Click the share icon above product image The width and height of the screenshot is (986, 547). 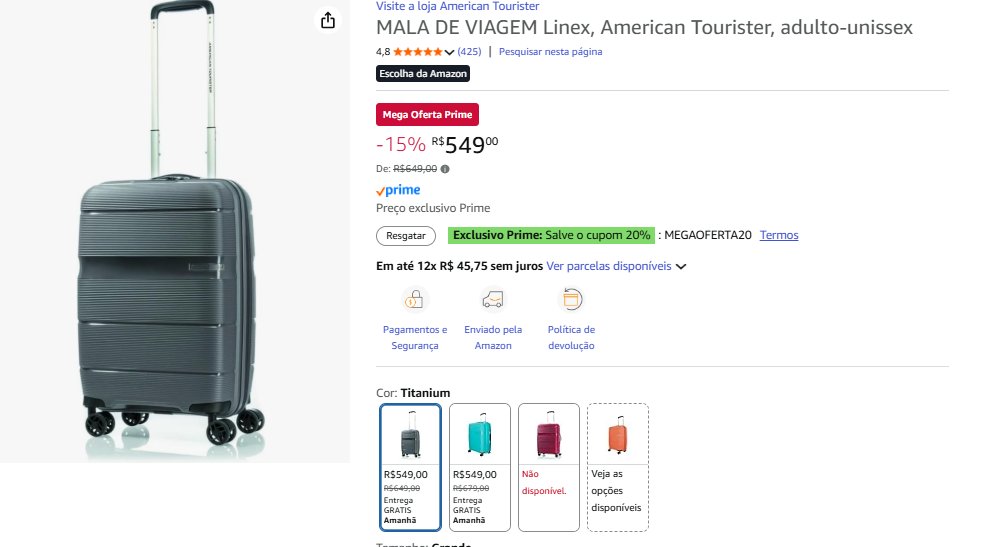pyautogui.click(x=327, y=20)
